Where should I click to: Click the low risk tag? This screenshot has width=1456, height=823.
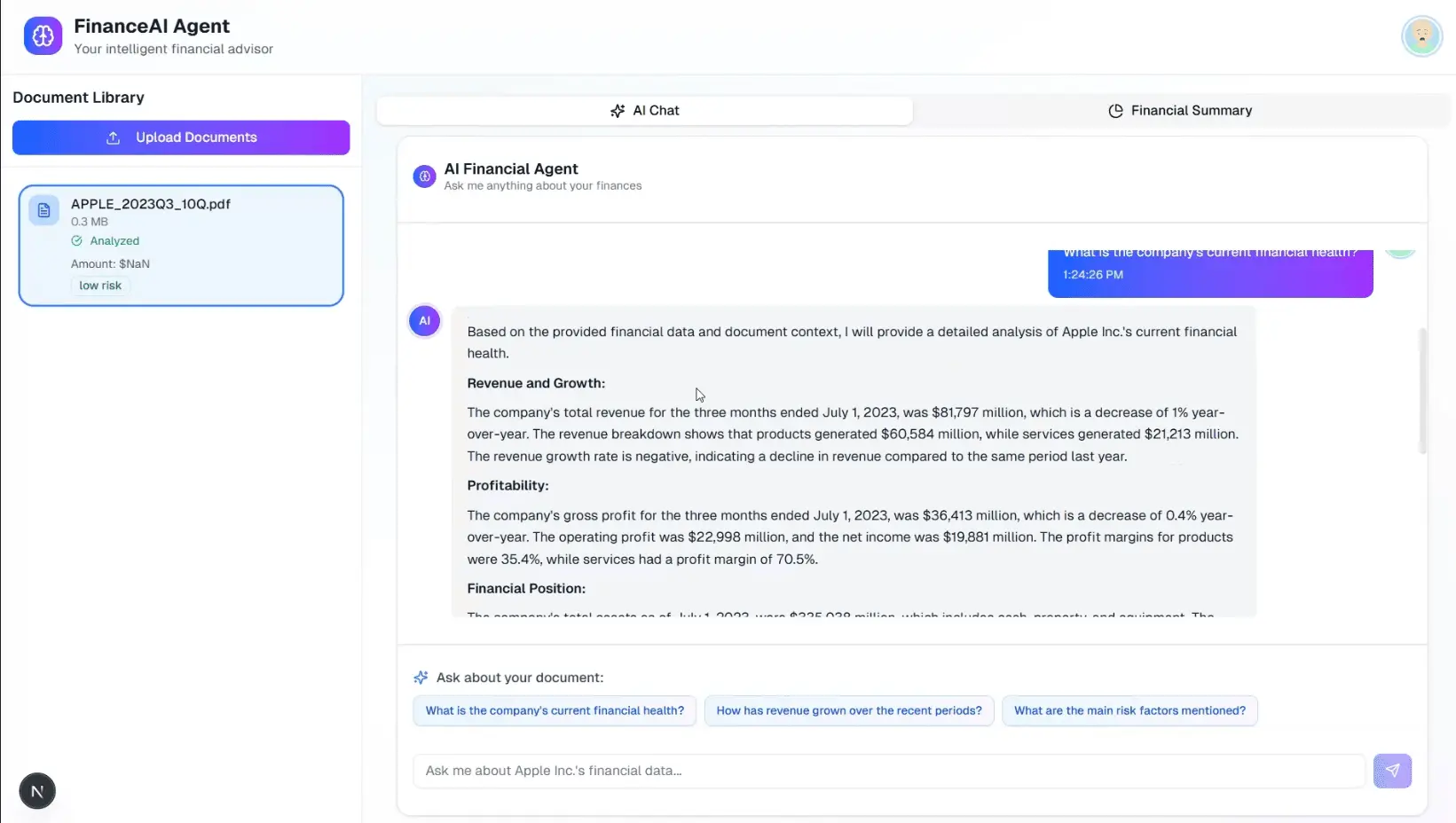pyautogui.click(x=100, y=286)
